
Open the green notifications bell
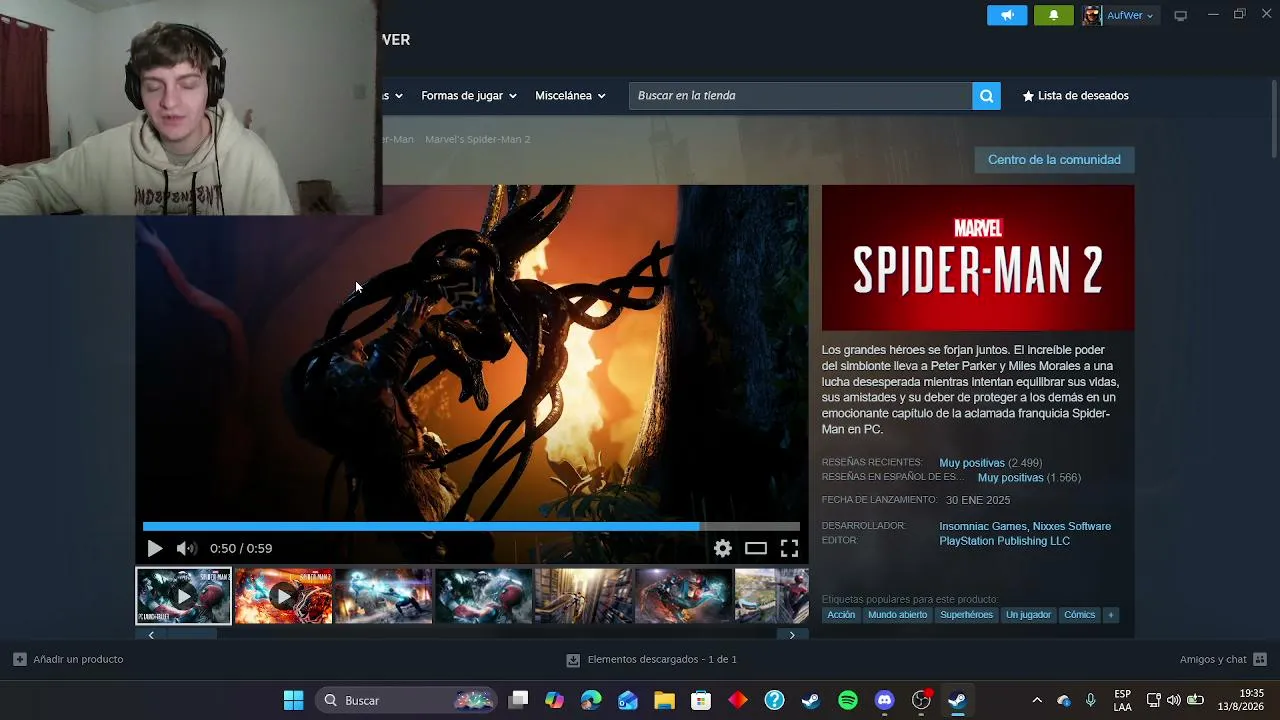(x=1053, y=15)
